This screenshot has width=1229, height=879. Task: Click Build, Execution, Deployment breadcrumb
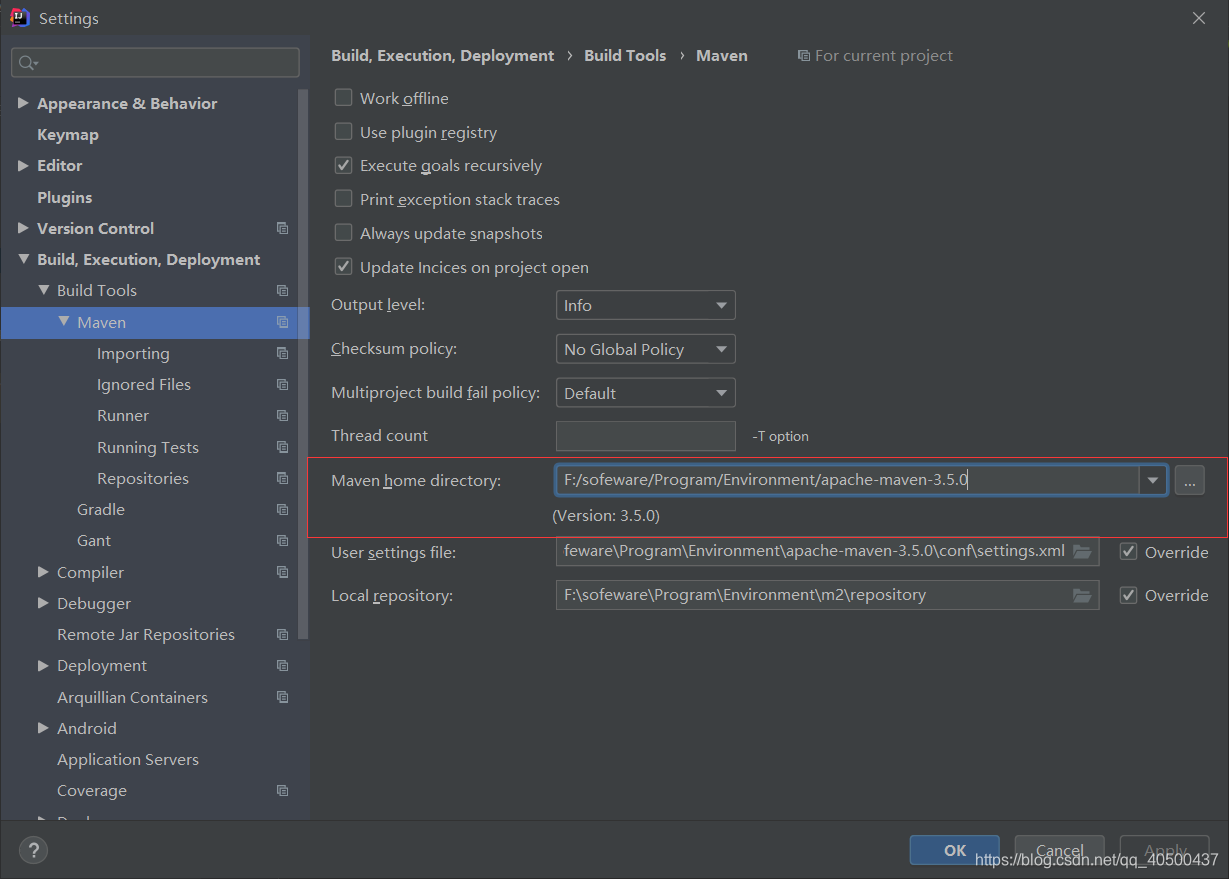(442, 56)
